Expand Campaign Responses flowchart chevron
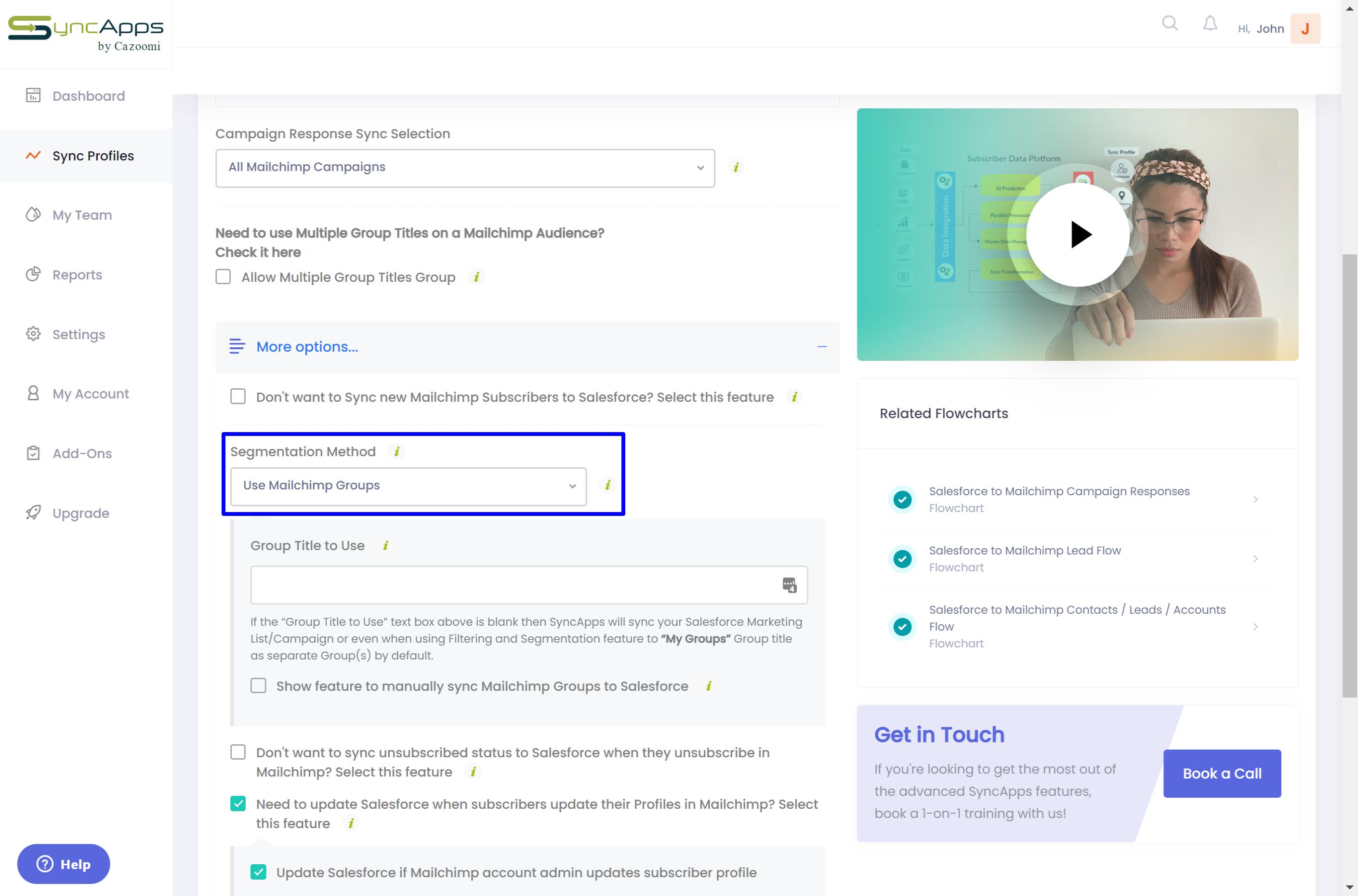The image size is (1358, 896). [x=1255, y=500]
